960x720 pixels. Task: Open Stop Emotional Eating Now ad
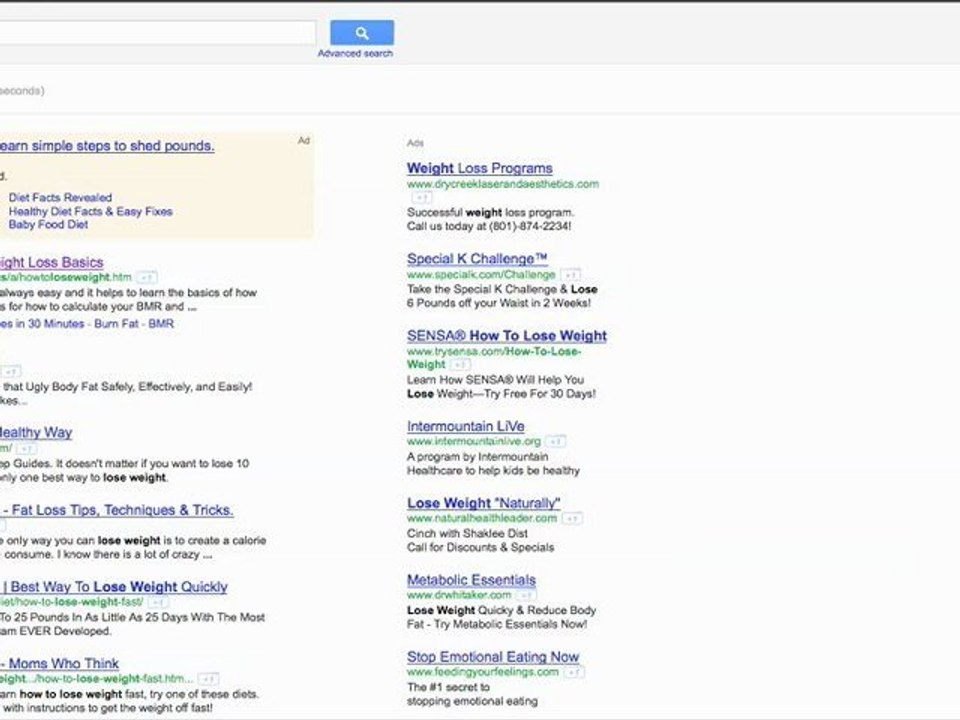pyautogui.click(x=493, y=657)
